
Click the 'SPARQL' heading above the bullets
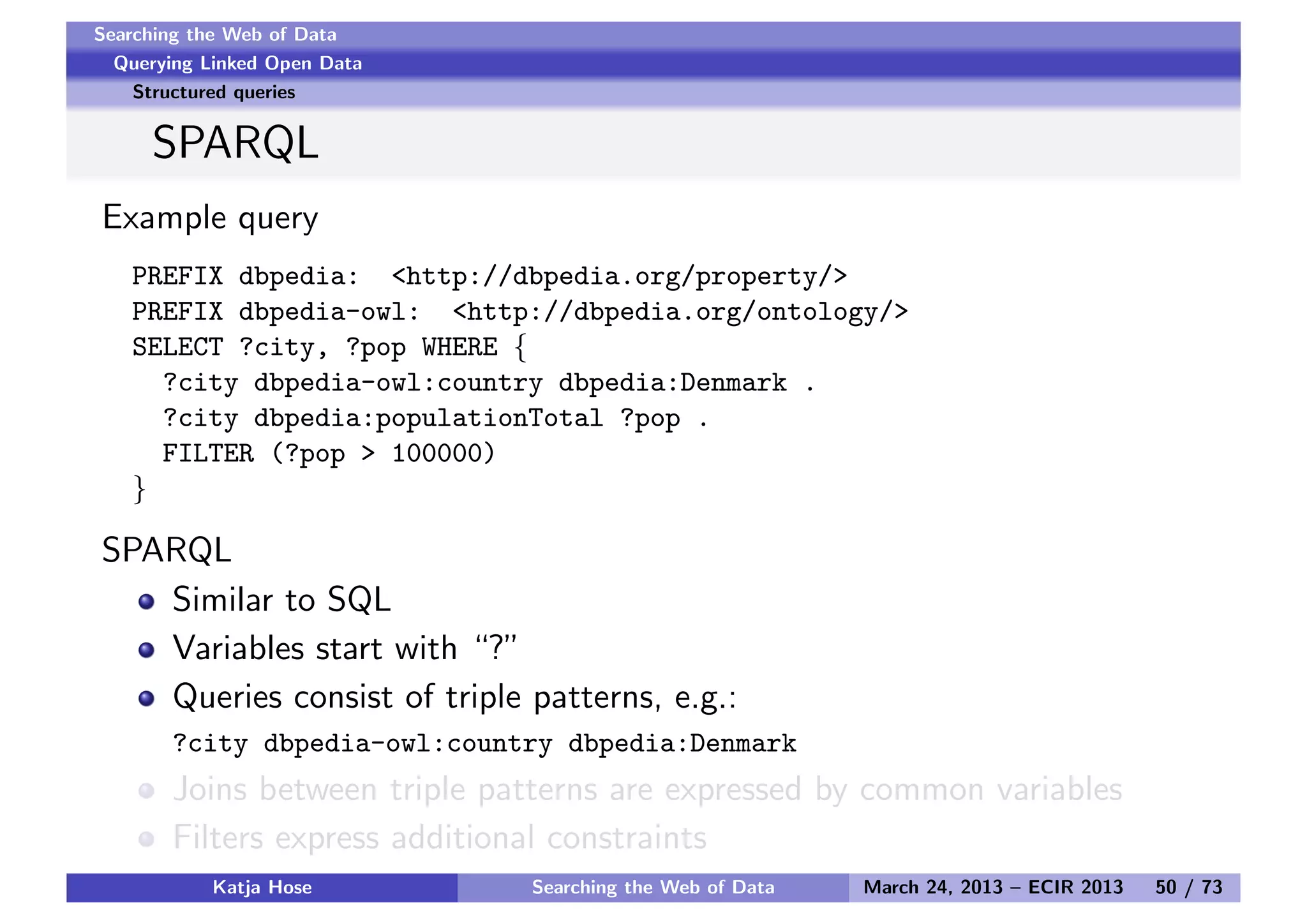click(x=167, y=550)
